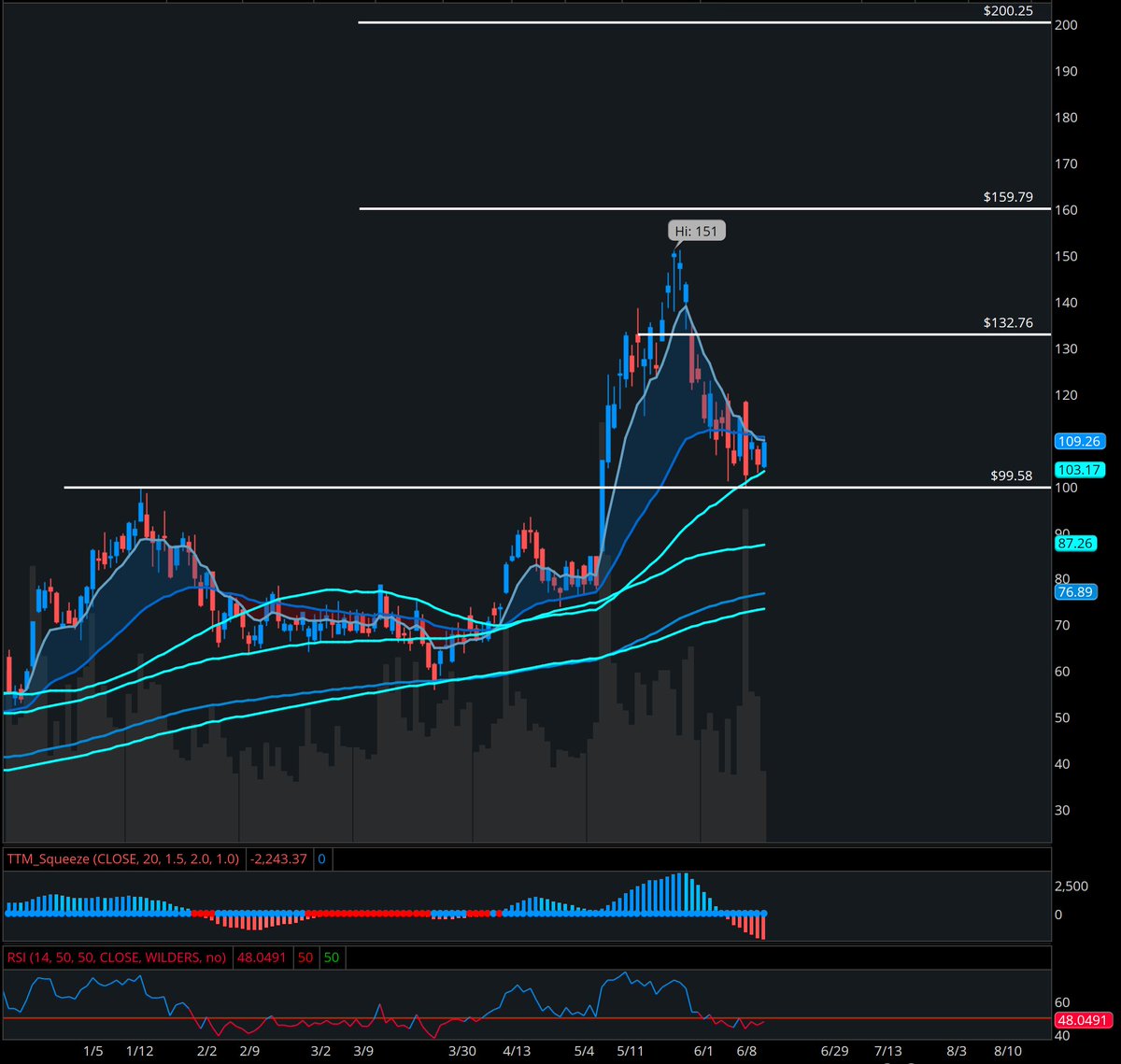Click the 30 price axis tick
This screenshot has height=1064, width=1121.
[1064, 810]
